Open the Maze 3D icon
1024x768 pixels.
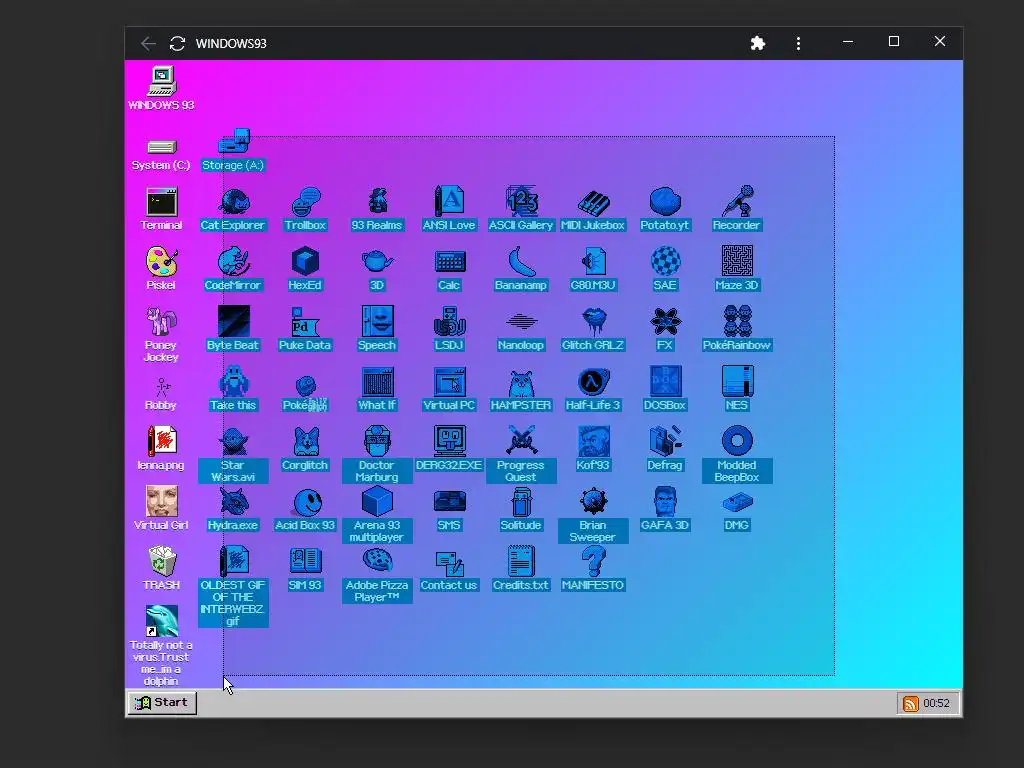737,262
